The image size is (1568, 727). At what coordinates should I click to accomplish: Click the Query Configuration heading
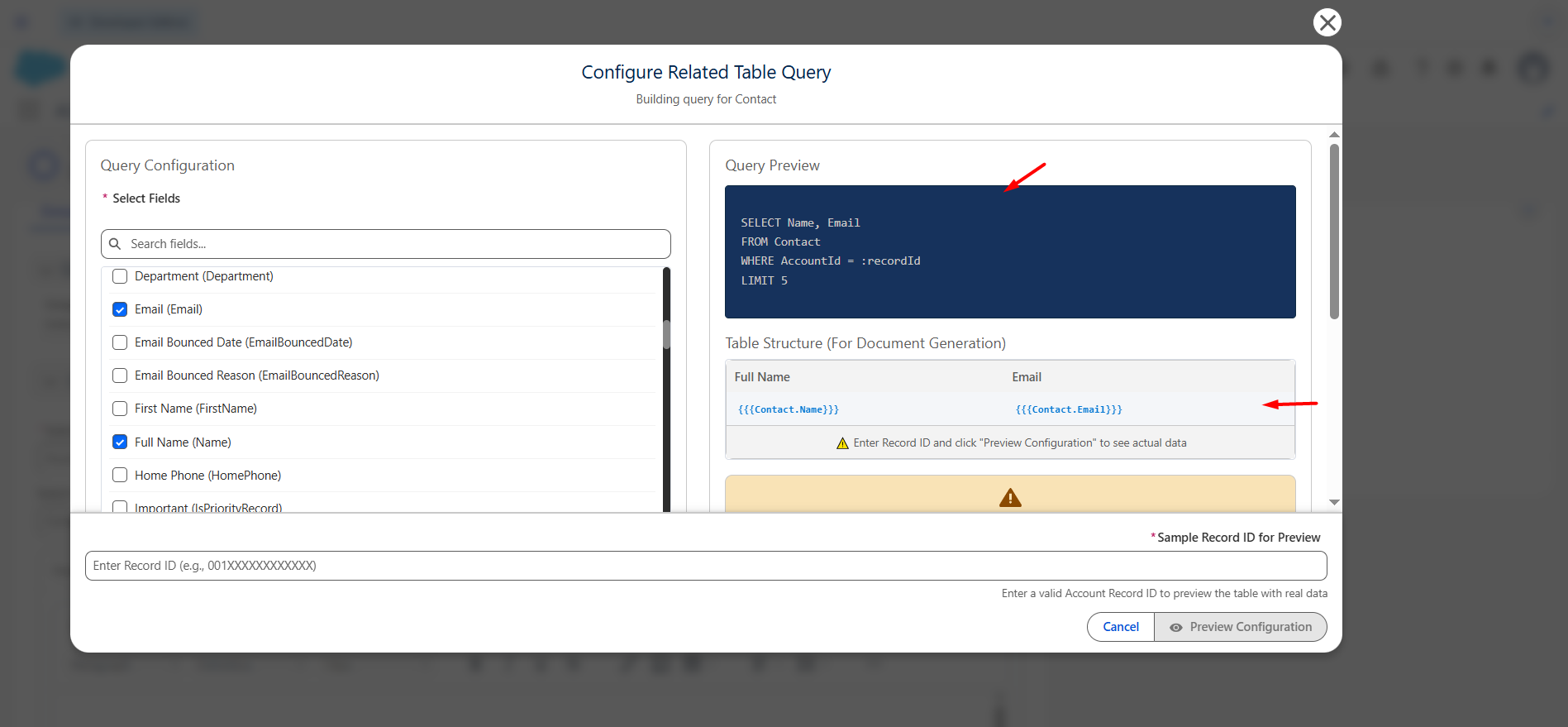point(168,165)
